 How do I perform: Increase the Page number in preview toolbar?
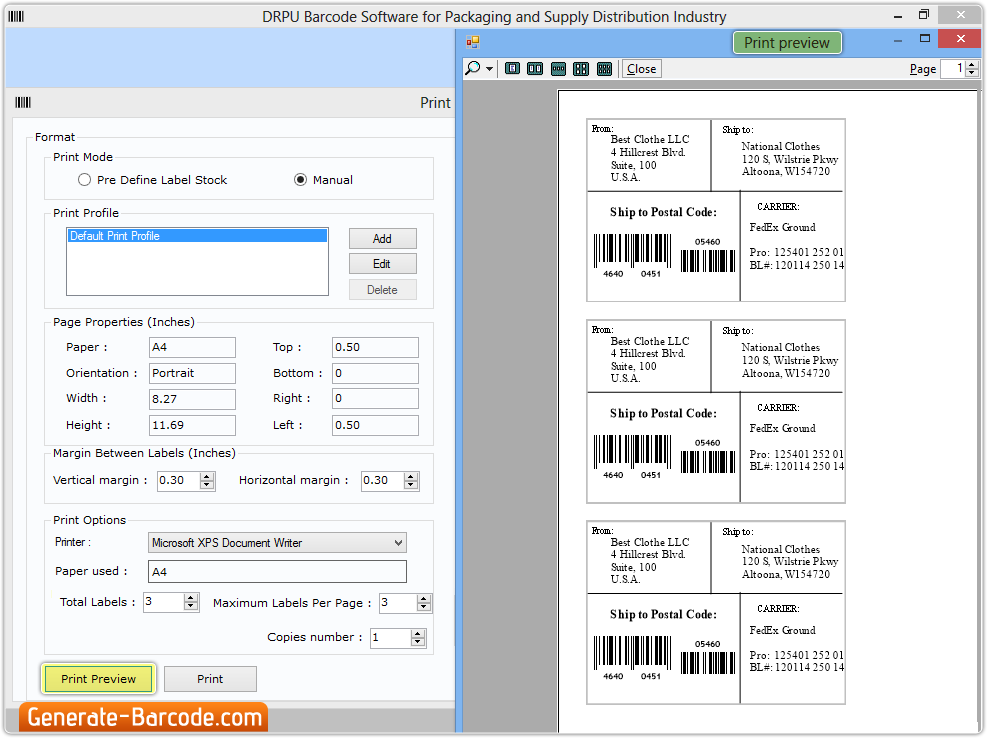(x=972, y=65)
